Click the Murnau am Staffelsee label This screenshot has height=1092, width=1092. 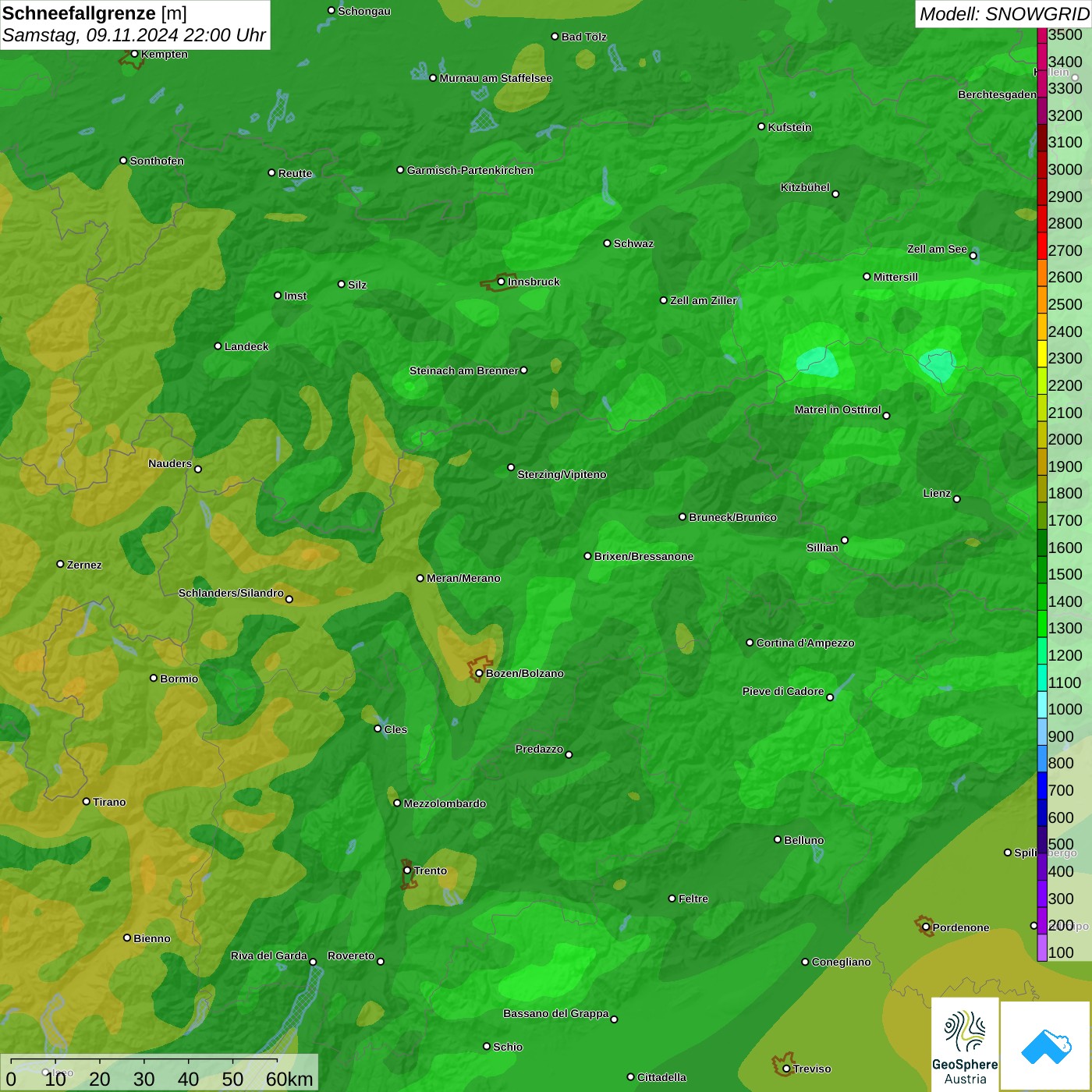point(495,78)
